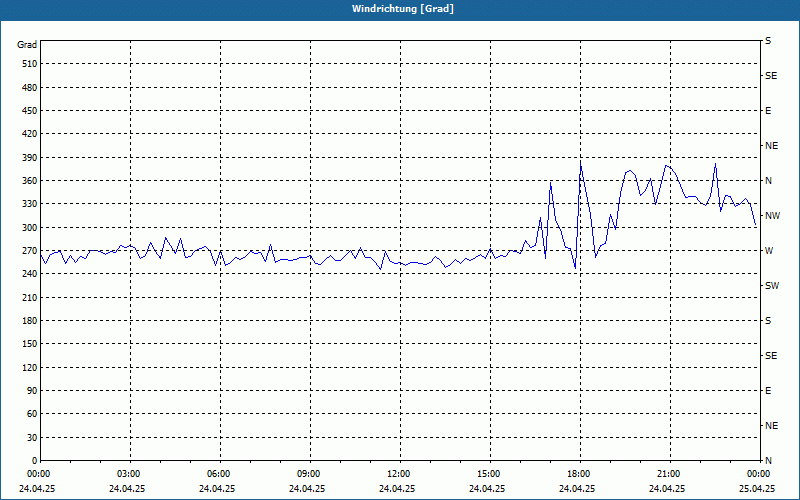Pick the 18:00 time label

pos(579,474)
